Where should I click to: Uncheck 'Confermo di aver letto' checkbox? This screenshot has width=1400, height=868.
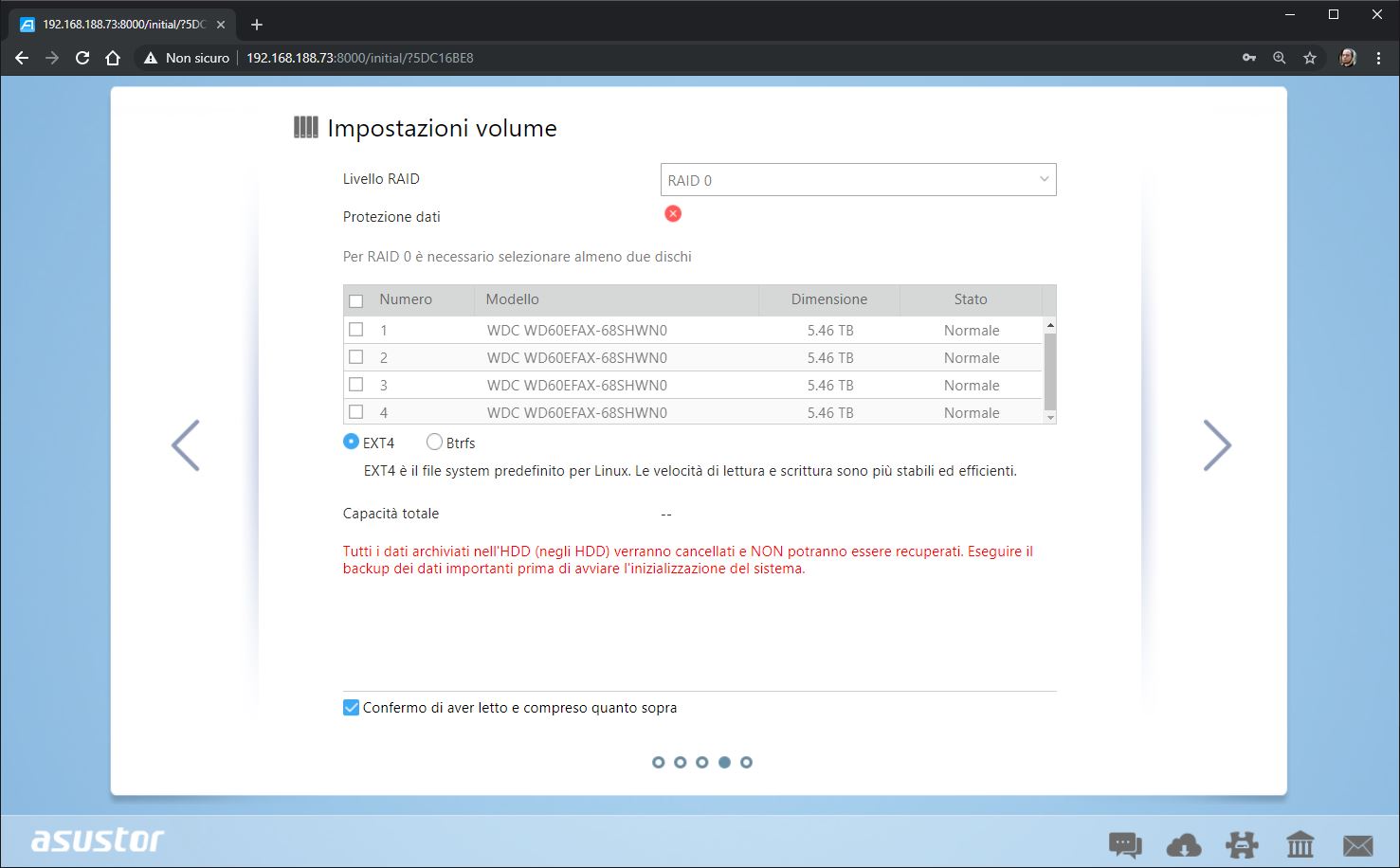352,708
